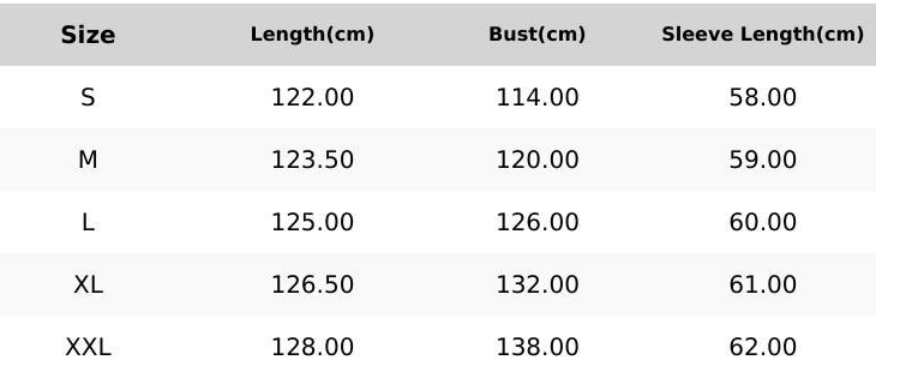The image size is (900, 369).
Task: Click the 58.00 sleeve length value
Action: coord(762,98)
